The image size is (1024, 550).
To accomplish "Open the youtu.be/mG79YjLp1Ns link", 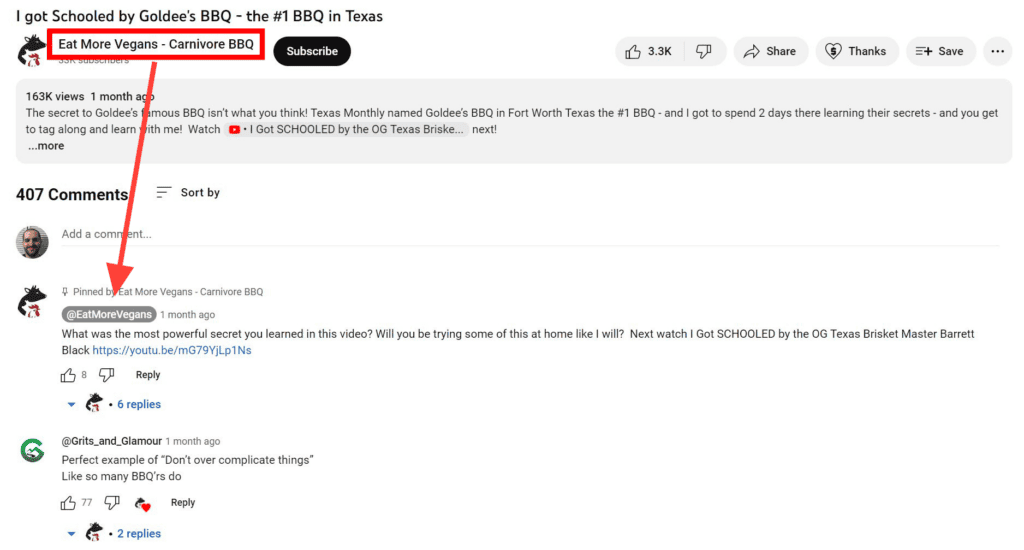I will (172, 350).
